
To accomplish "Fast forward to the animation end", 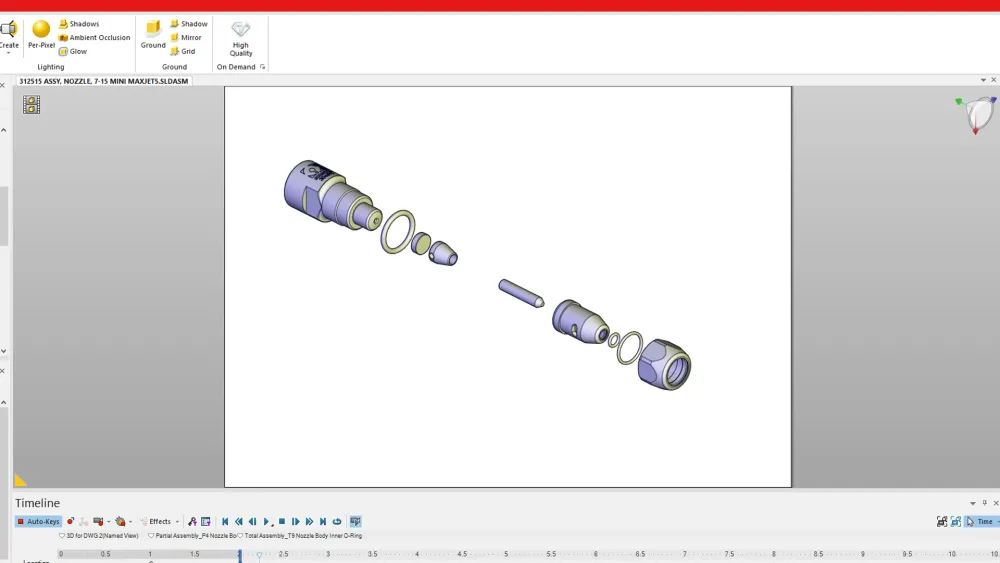I will [323, 522].
